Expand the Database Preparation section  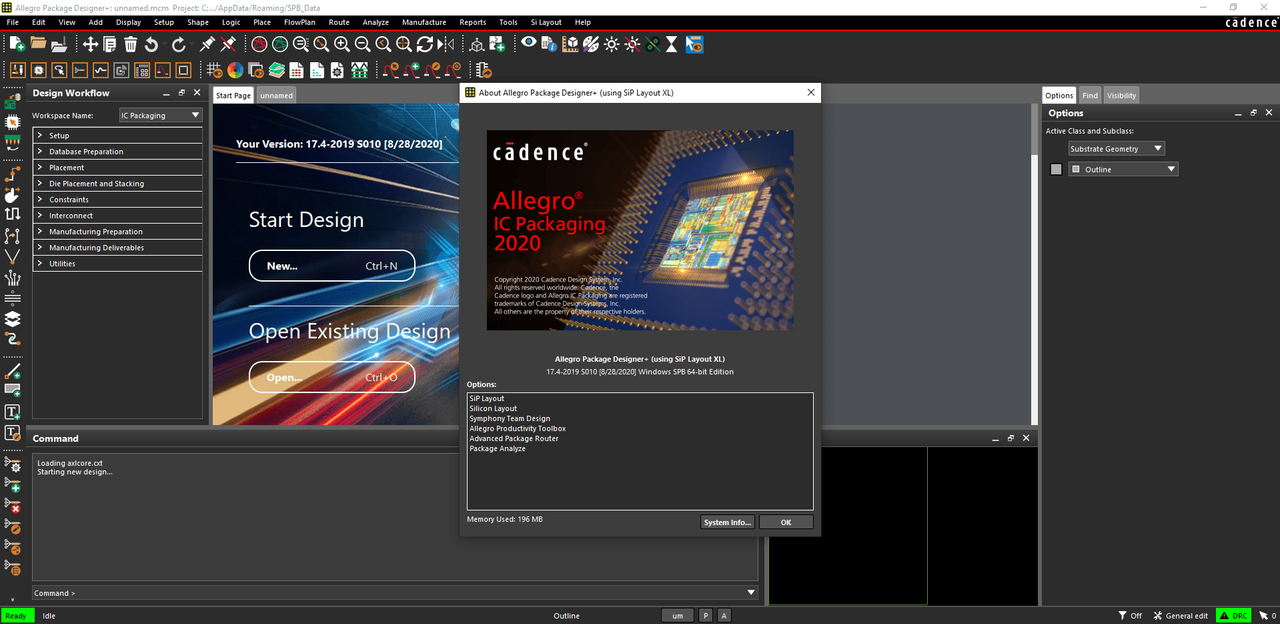118,151
